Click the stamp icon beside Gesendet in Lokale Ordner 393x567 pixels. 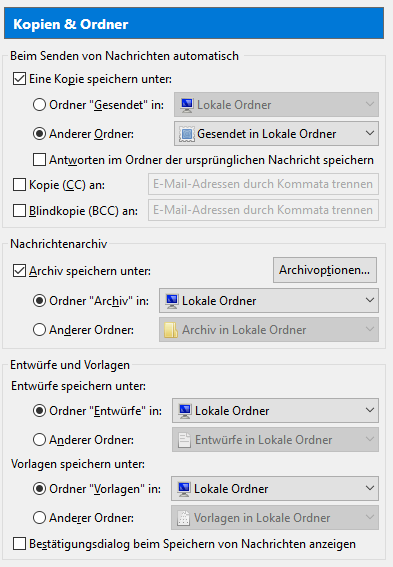pos(187,134)
